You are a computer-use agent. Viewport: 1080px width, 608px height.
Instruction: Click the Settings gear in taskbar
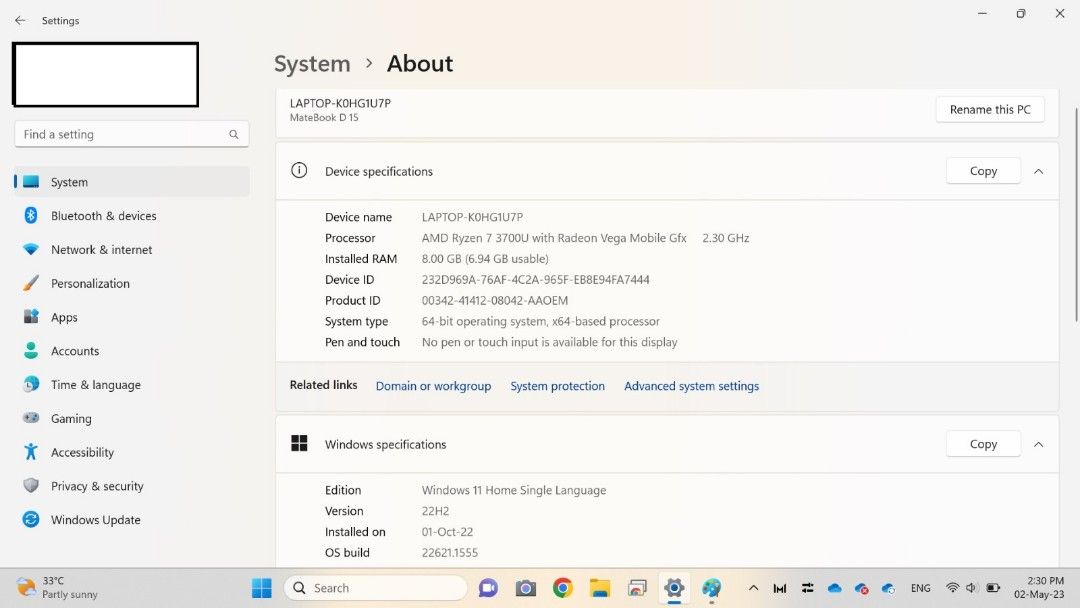click(674, 588)
